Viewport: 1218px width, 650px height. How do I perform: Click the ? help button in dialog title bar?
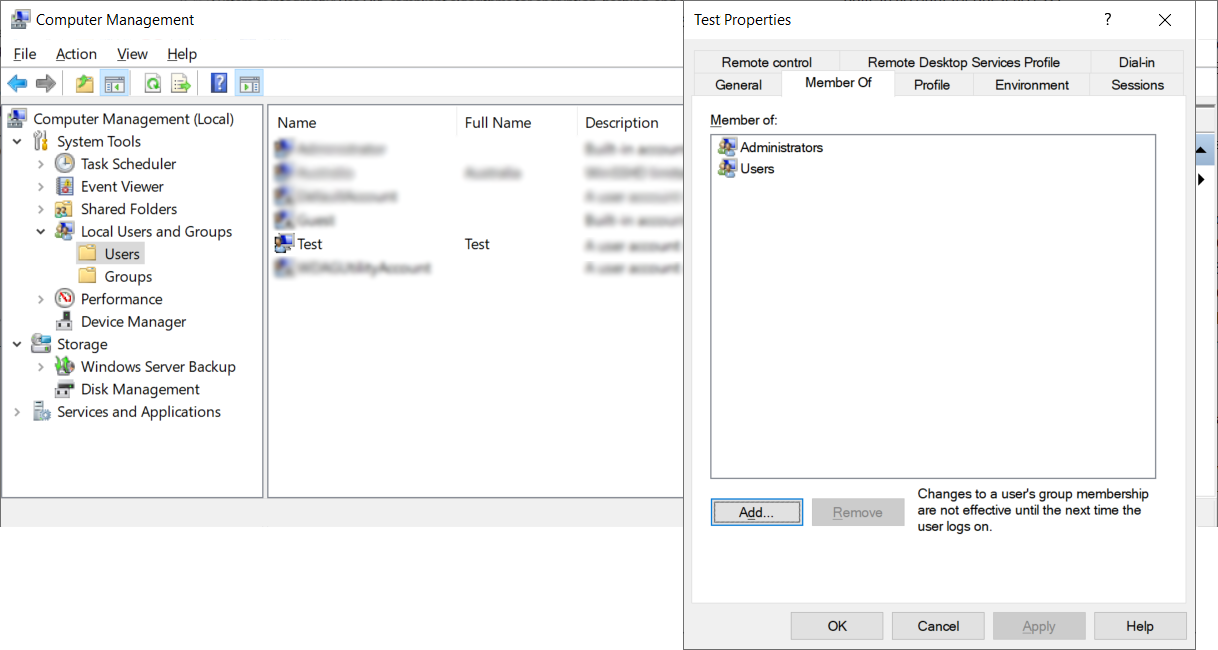[1107, 20]
